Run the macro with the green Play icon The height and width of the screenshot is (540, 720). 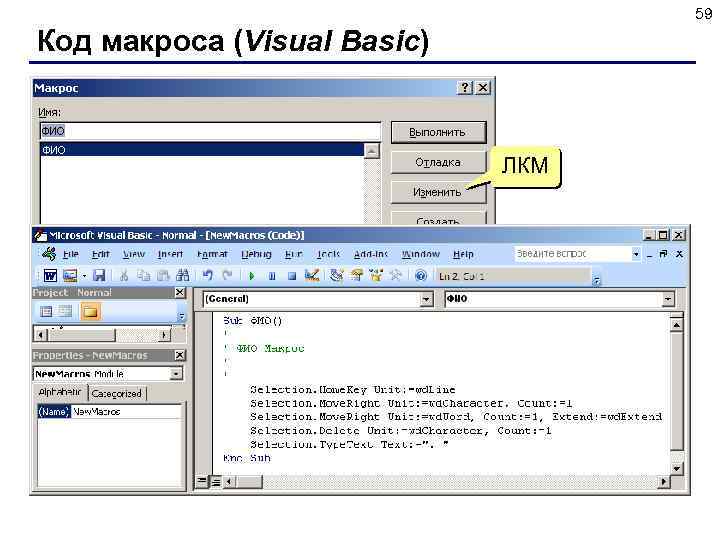(252, 276)
